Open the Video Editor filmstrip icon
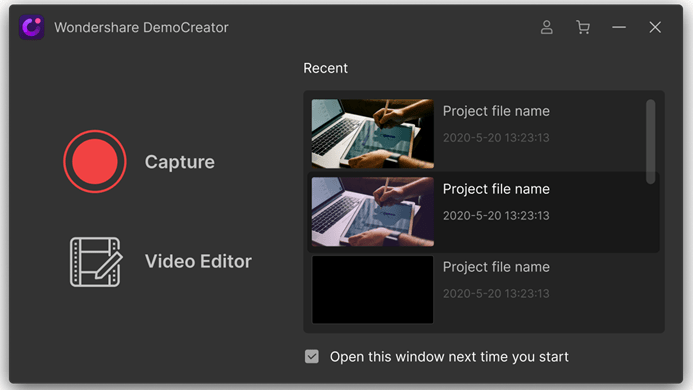Image resolution: width=693 pixels, height=390 pixels. [x=96, y=262]
